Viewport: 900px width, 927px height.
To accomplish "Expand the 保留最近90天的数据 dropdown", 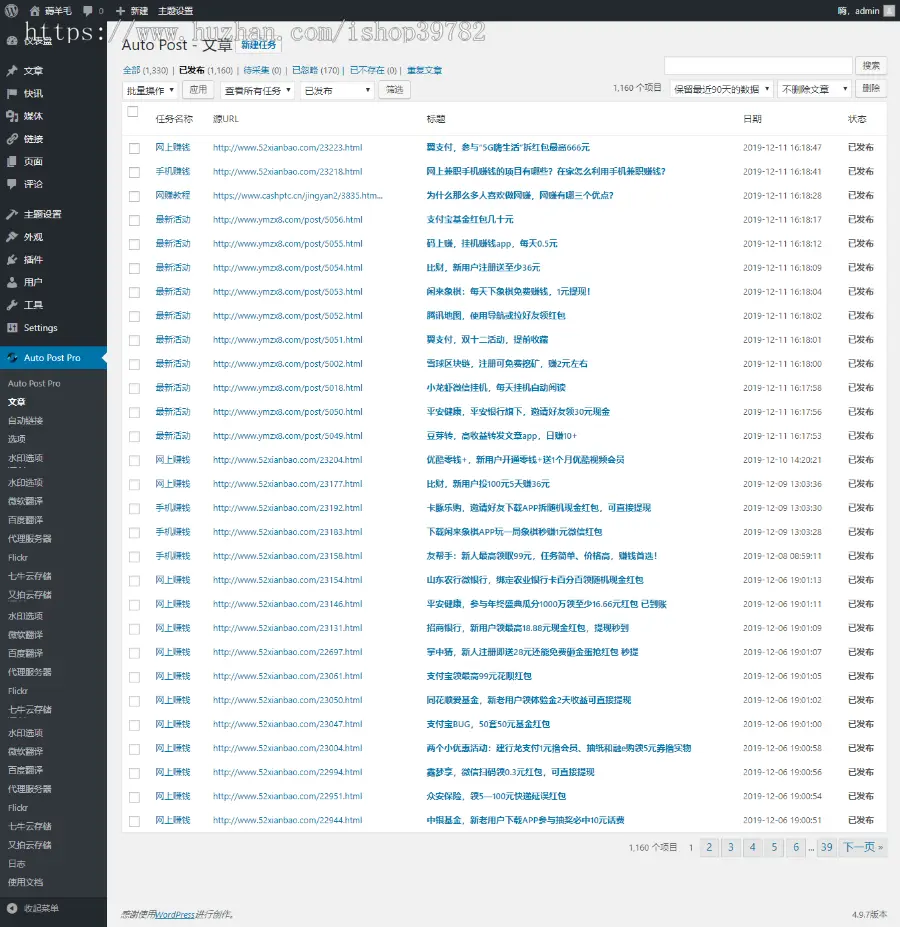I will 721,89.
